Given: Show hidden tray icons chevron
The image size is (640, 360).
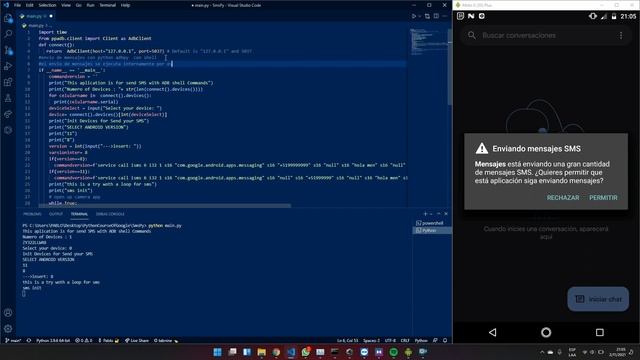Looking at the screenshot, I should click(x=542, y=352).
